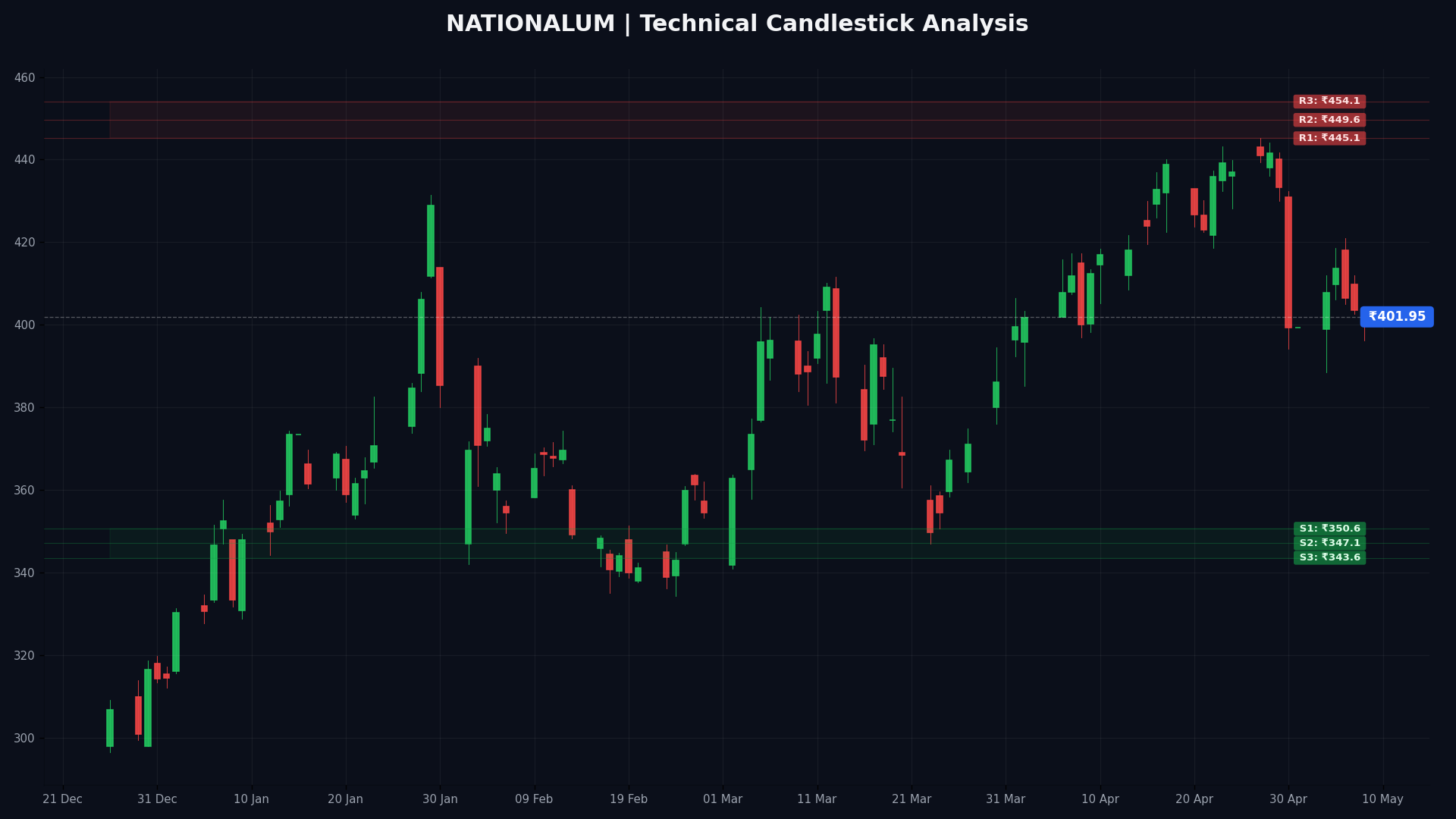The image size is (1456, 819).
Task: Click the 19 Feb date label
Action: (x=629, y=799)
